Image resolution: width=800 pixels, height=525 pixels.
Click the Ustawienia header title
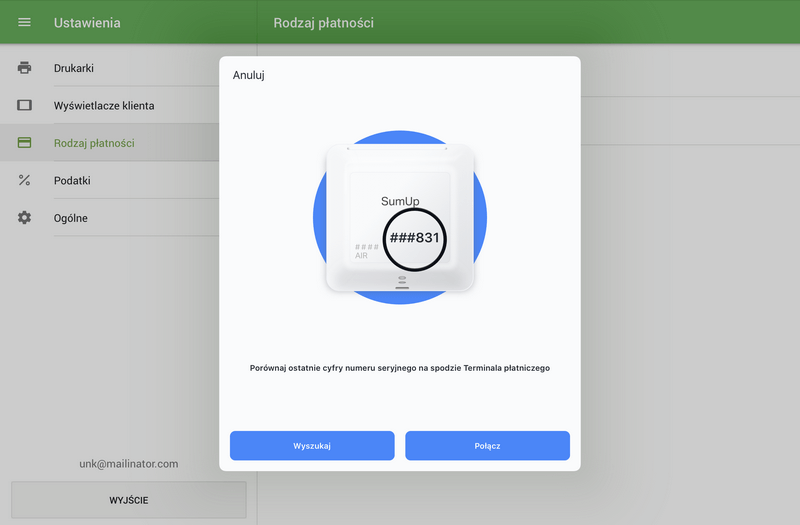click(x=87, y=22)
